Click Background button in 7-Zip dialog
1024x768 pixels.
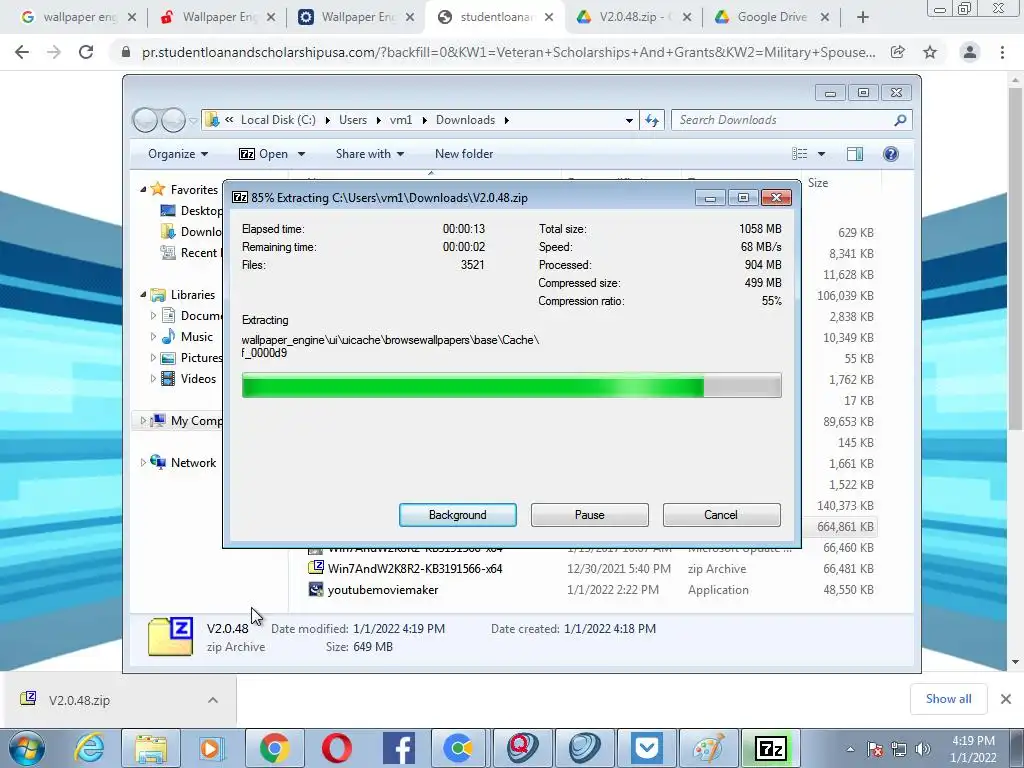(457, 515)
